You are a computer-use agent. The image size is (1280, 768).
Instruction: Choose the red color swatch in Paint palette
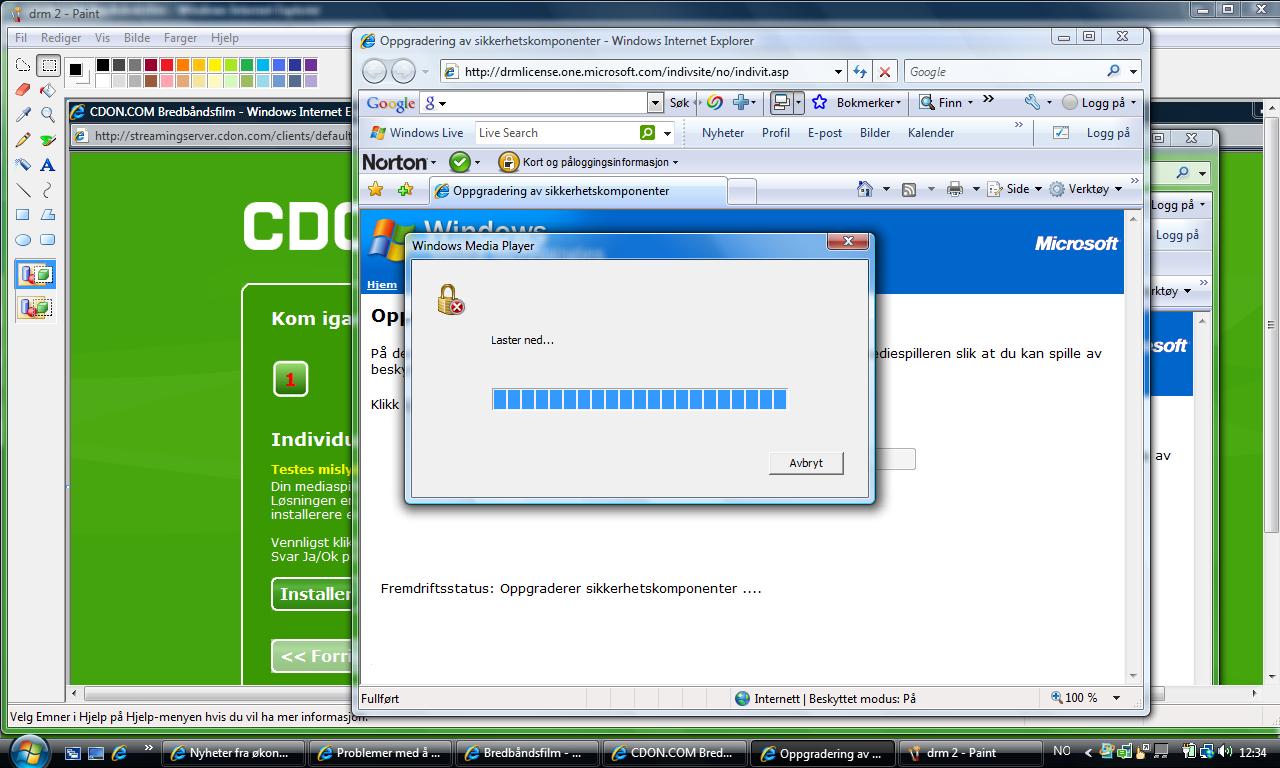pyautogui.click(x=167, y=65)
